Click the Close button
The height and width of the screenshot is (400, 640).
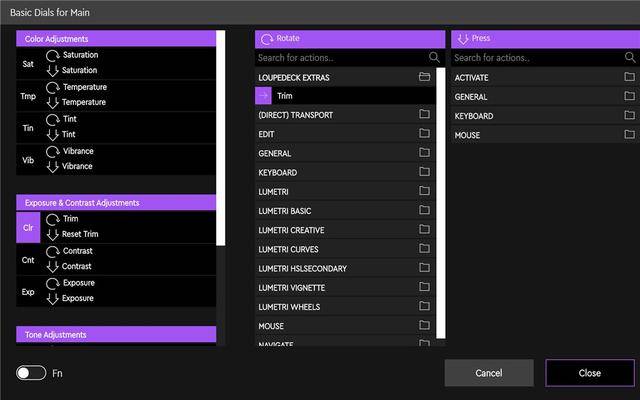(590, 373)
